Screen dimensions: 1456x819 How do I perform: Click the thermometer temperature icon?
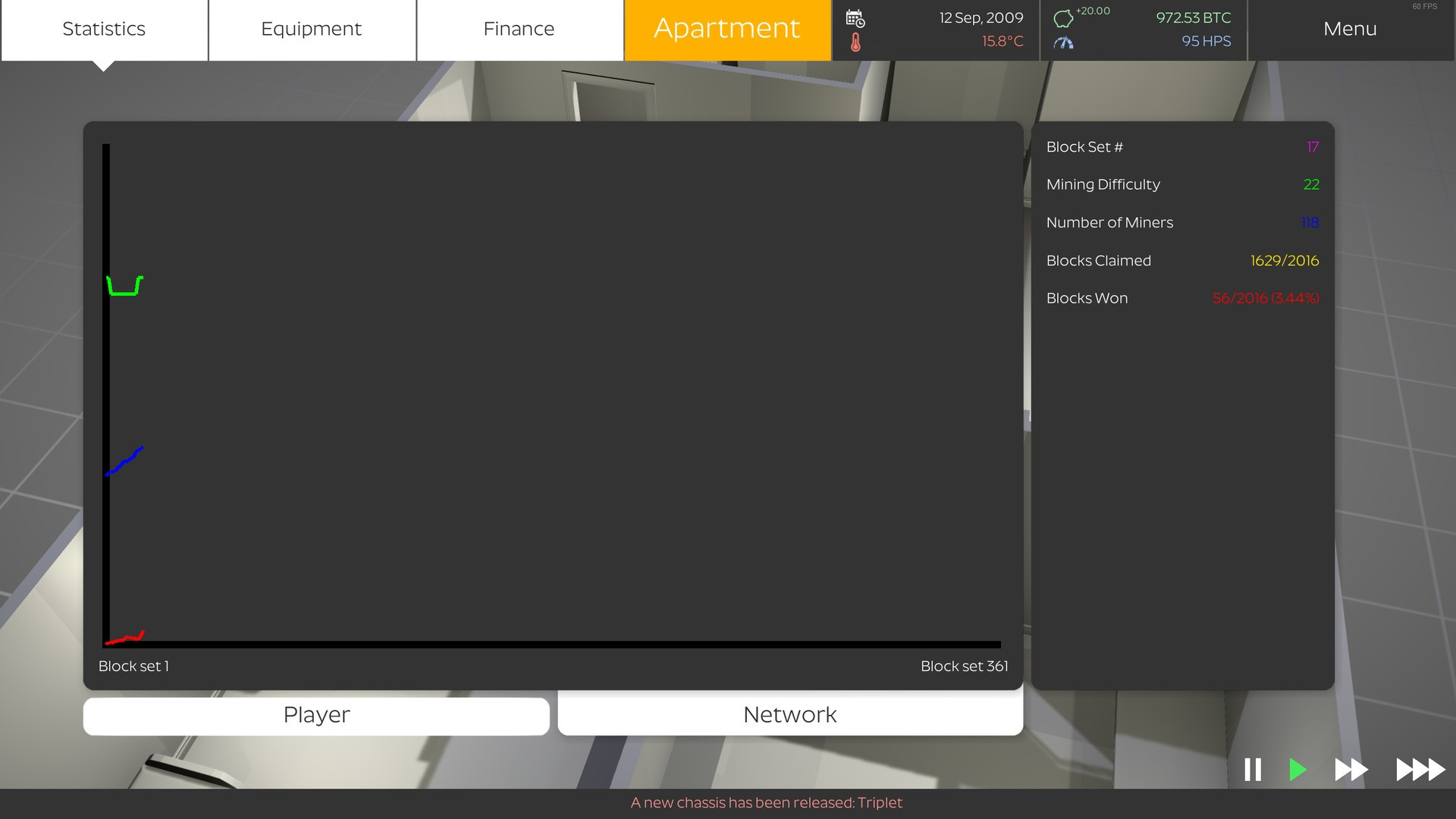[855, 42]
